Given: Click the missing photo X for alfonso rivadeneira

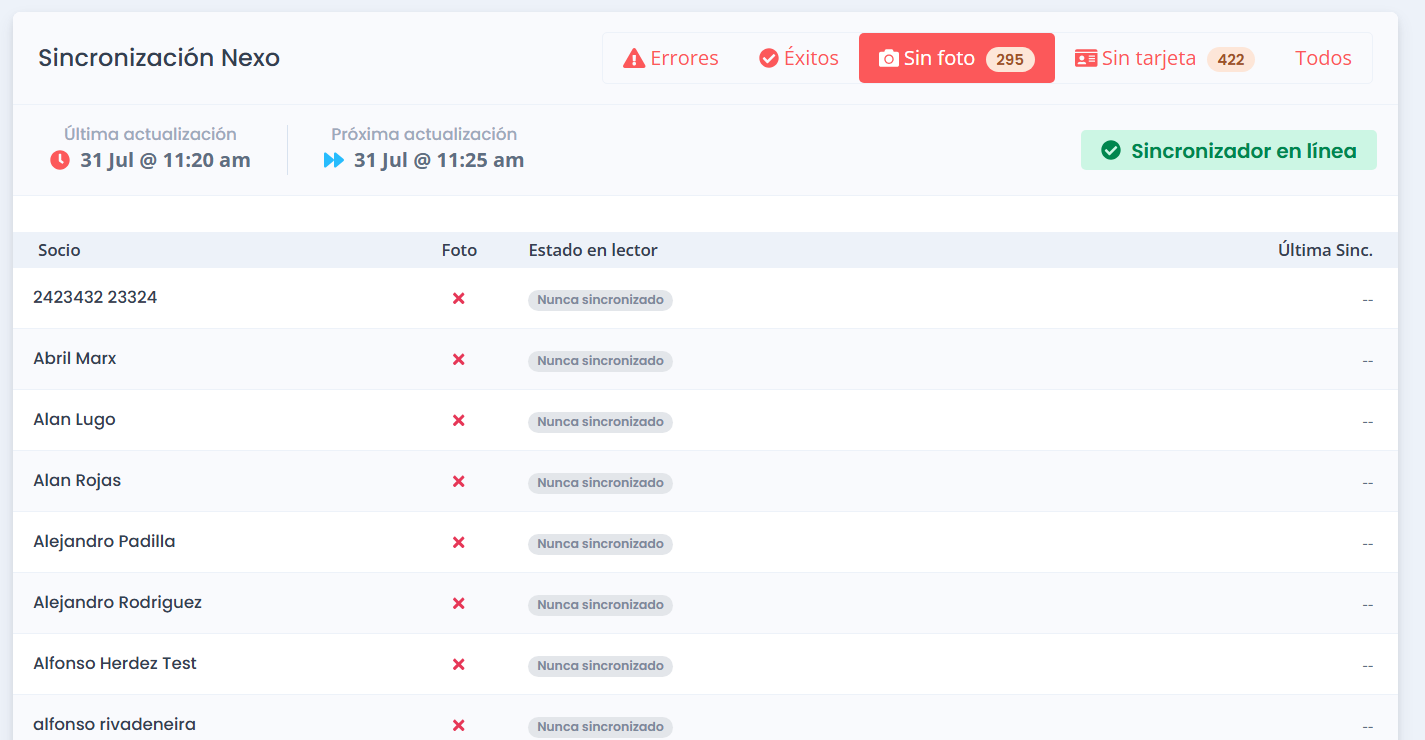Looking at the screenshot, I should [459, 725].
